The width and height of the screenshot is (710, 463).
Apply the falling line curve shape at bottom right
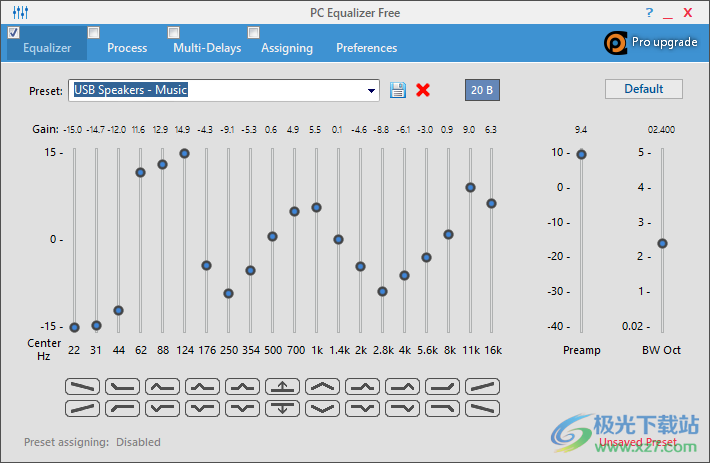point(482,409)
